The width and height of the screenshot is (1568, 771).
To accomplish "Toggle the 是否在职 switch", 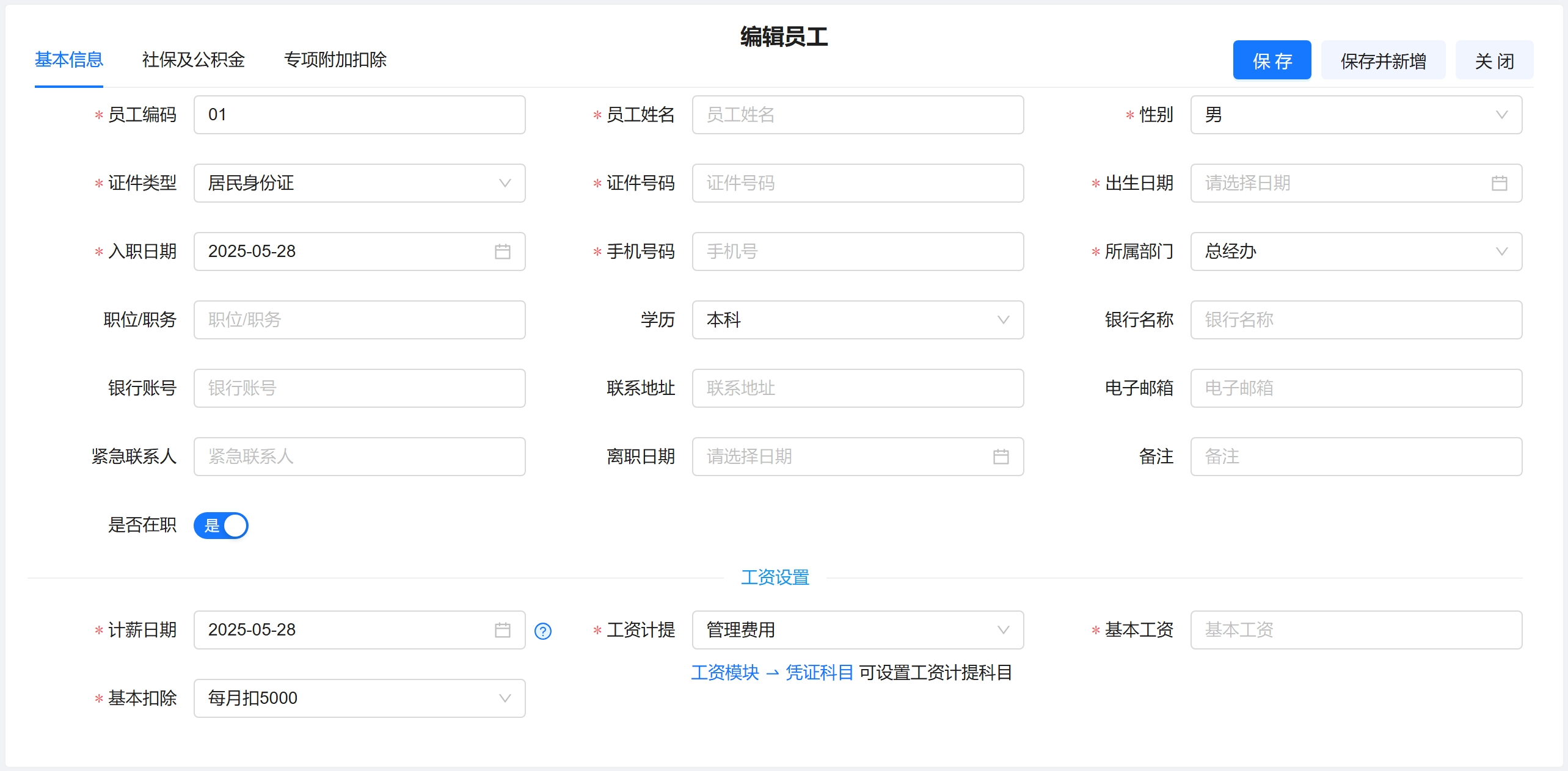I will [x=221, y=526].
